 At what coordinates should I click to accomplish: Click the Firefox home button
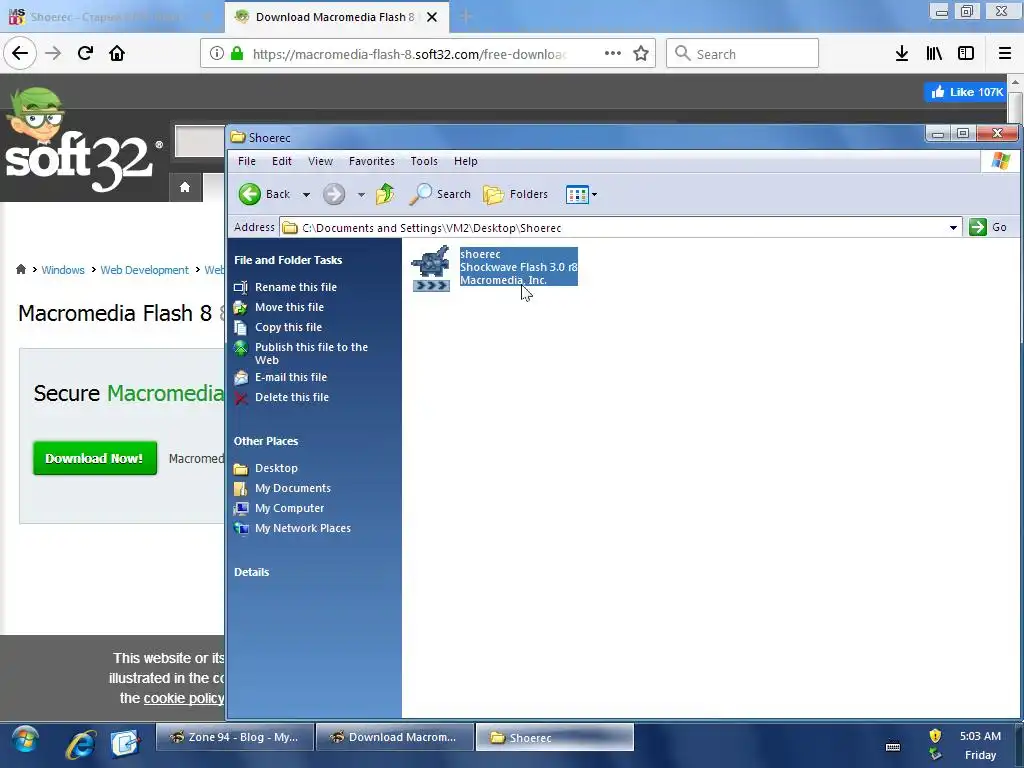pos(117,54)
